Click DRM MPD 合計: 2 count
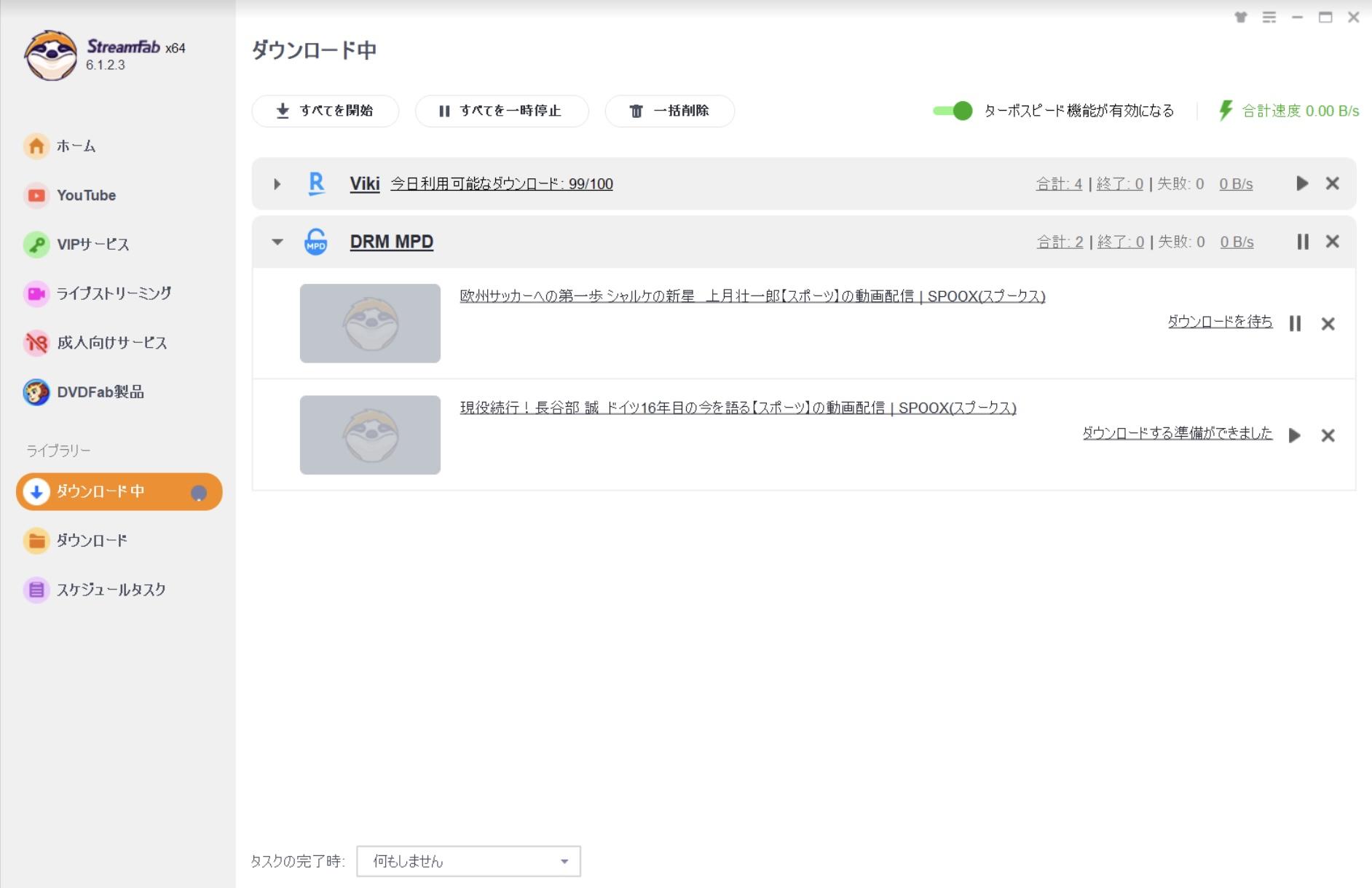The height and width of the screenshot is (888, 1372). 1060,242
